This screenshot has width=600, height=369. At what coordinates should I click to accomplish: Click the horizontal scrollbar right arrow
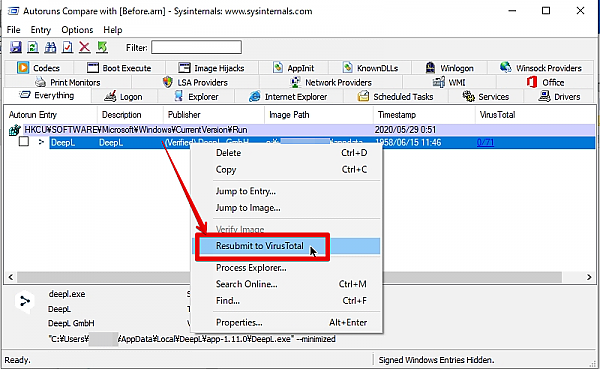click(x=589, y=277)
